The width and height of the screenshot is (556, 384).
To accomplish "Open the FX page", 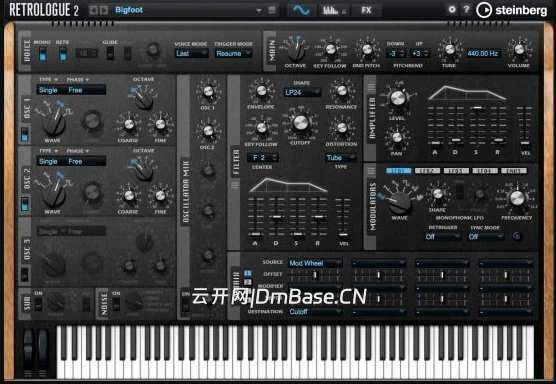I will coord(366,10).
